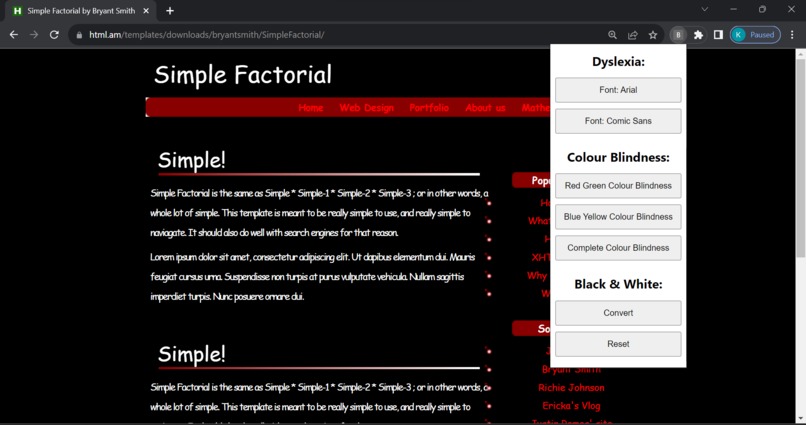The width and height of the screenshot is (806, 425).
Task: Click the scrollbar down arrow
Action: 800,418
